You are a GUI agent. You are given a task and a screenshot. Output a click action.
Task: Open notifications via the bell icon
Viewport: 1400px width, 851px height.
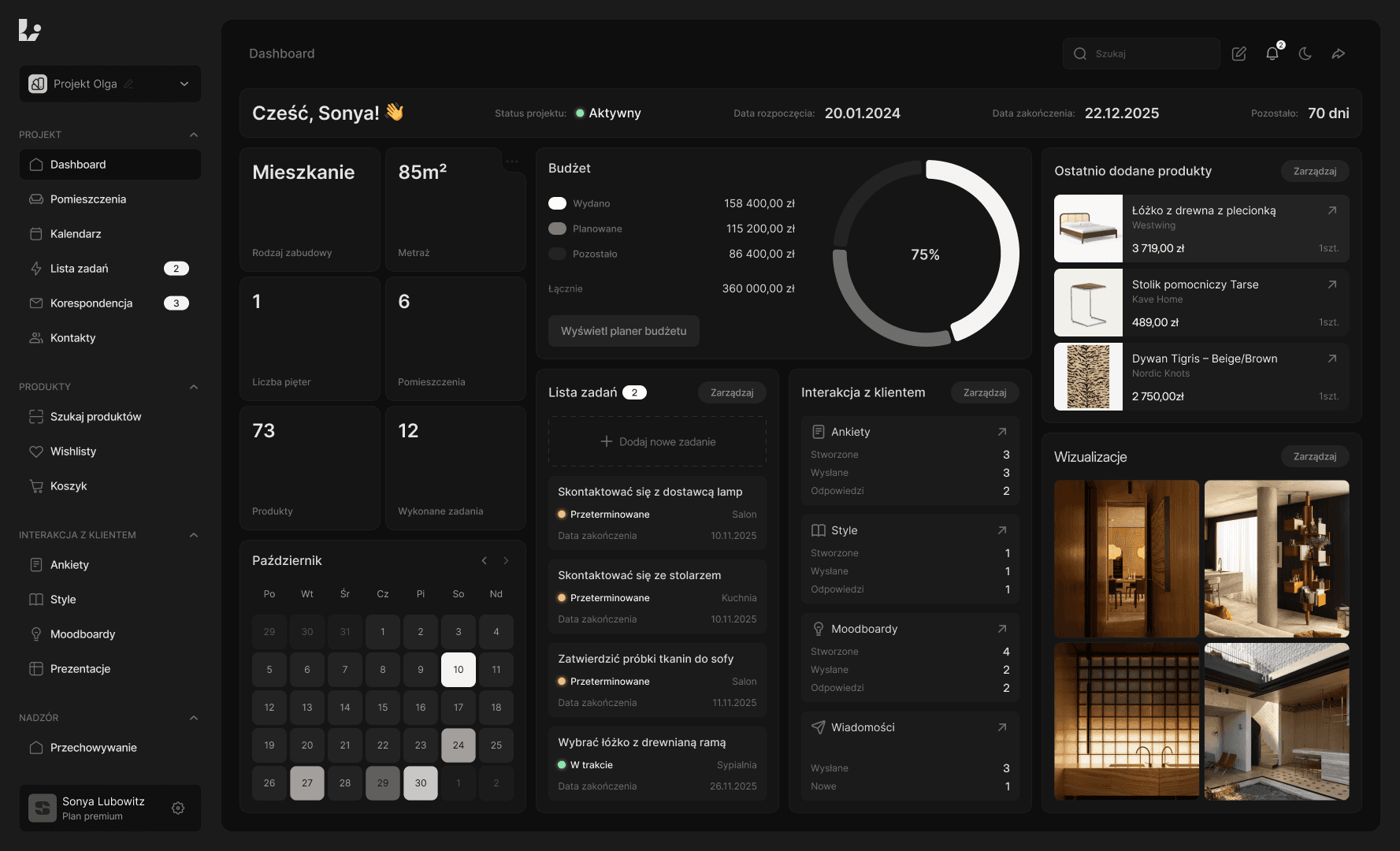point(1272,54)
